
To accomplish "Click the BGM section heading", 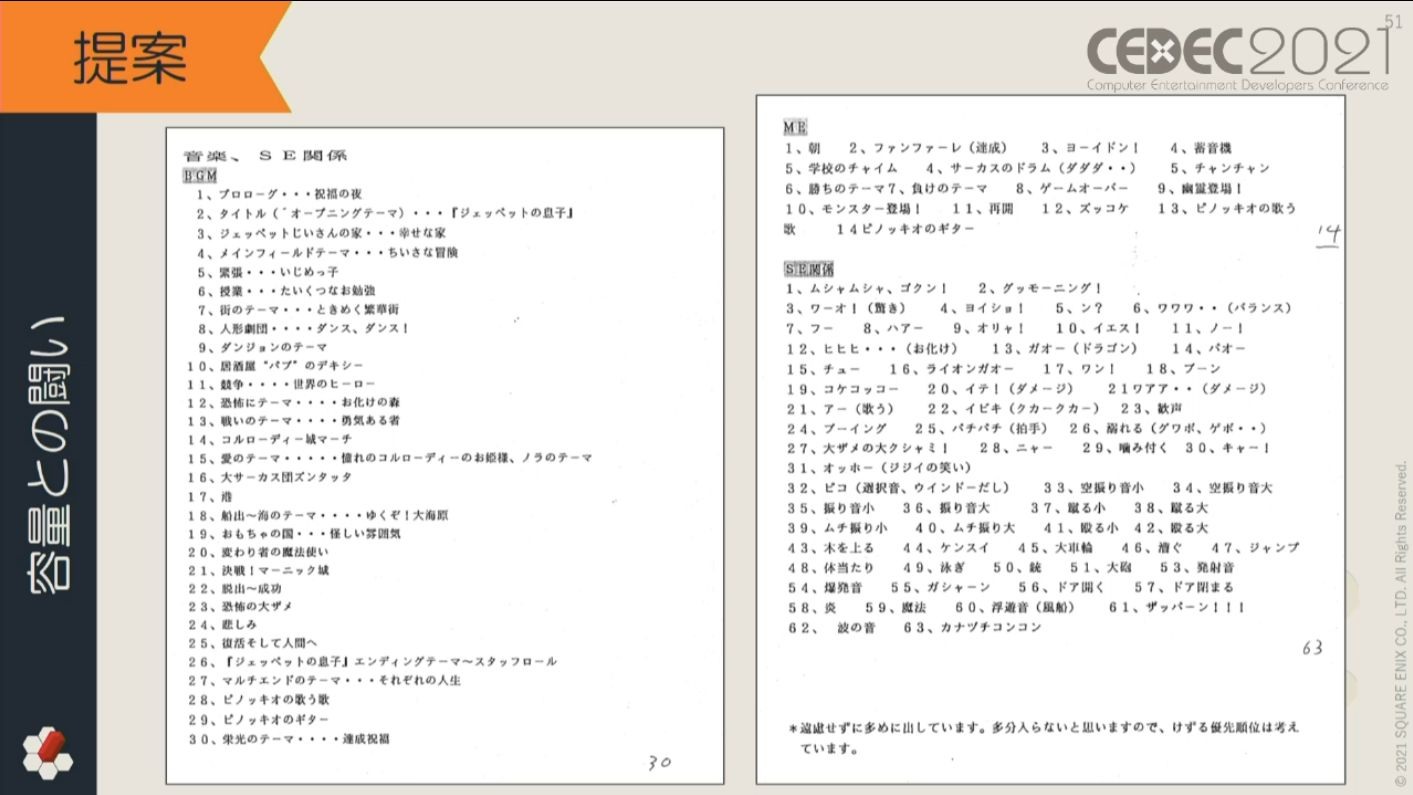I will pos(201,176).
